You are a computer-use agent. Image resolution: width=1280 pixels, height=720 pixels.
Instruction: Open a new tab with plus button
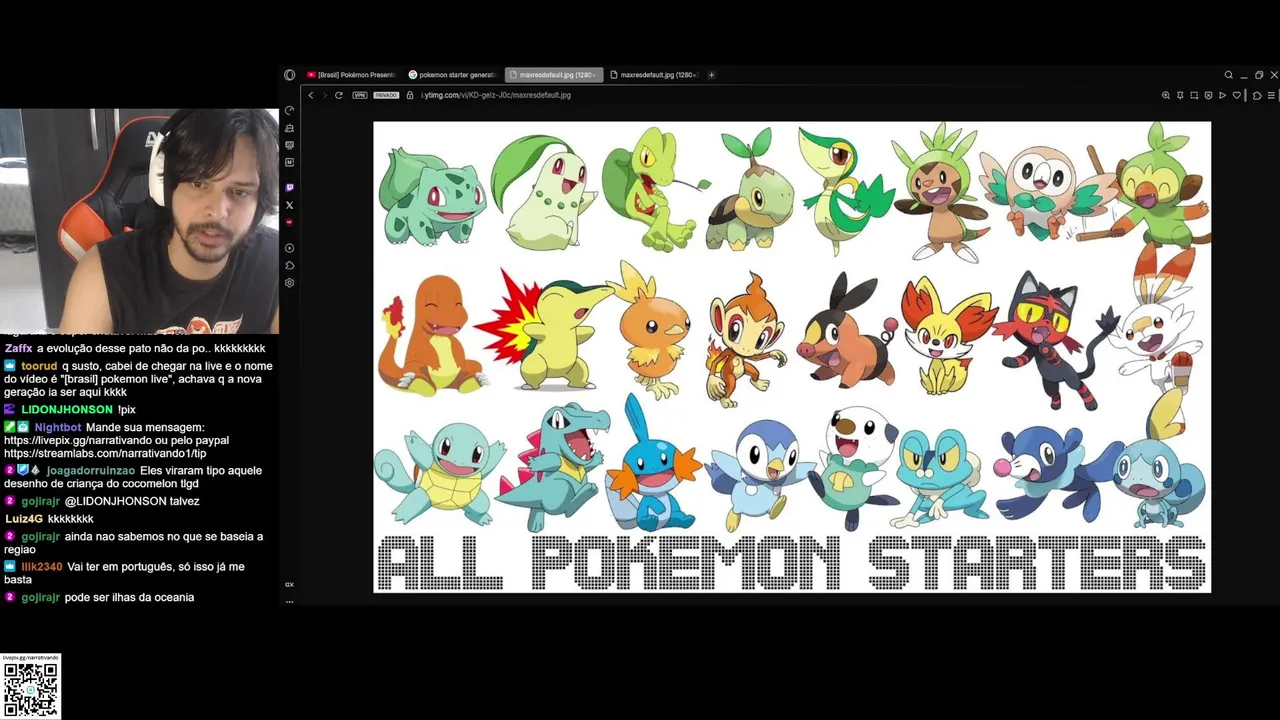[711, 75]
